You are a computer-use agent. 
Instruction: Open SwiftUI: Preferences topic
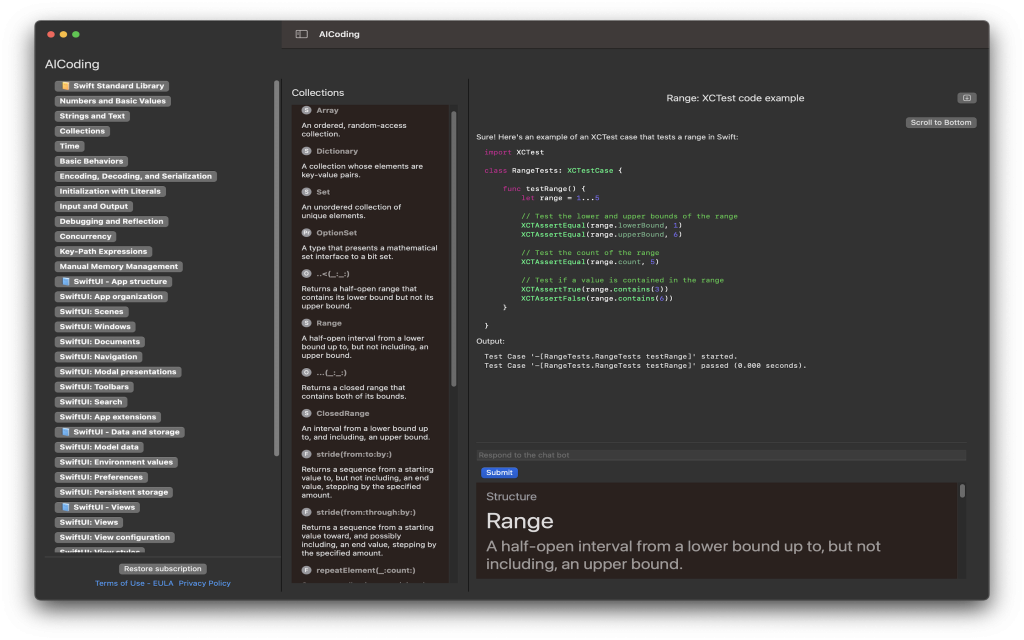(x=101, y=477)
